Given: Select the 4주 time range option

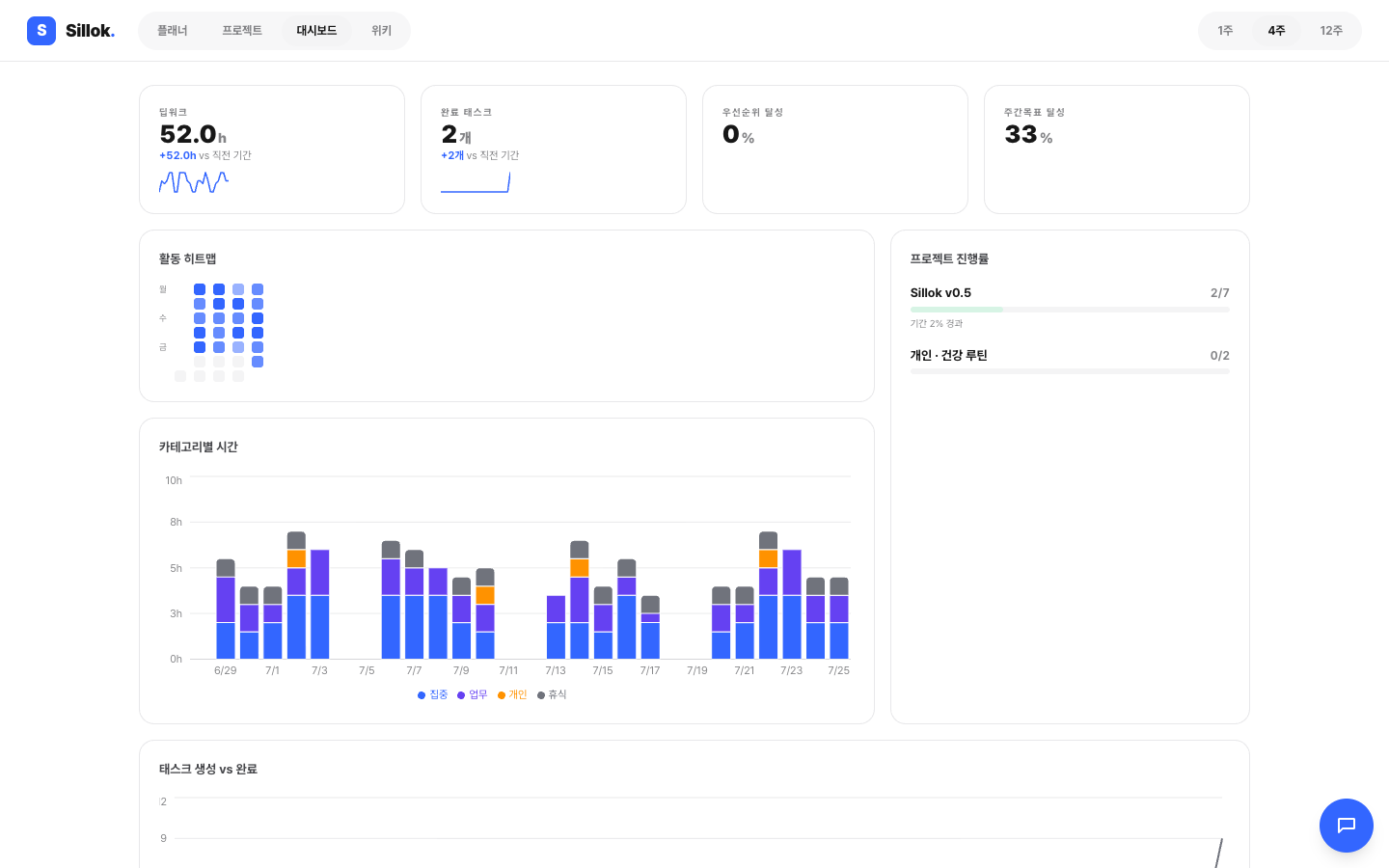Looking at the screenshot, I should pos(1276,31).
